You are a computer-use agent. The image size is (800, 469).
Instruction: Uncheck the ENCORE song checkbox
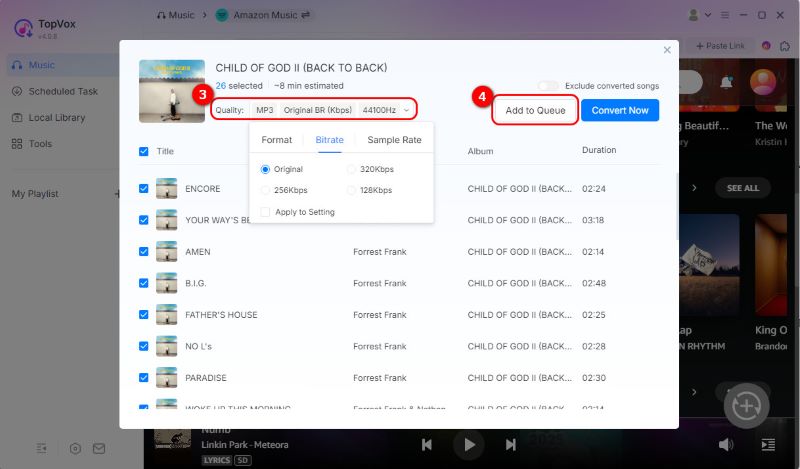click(x=143, y=189)
